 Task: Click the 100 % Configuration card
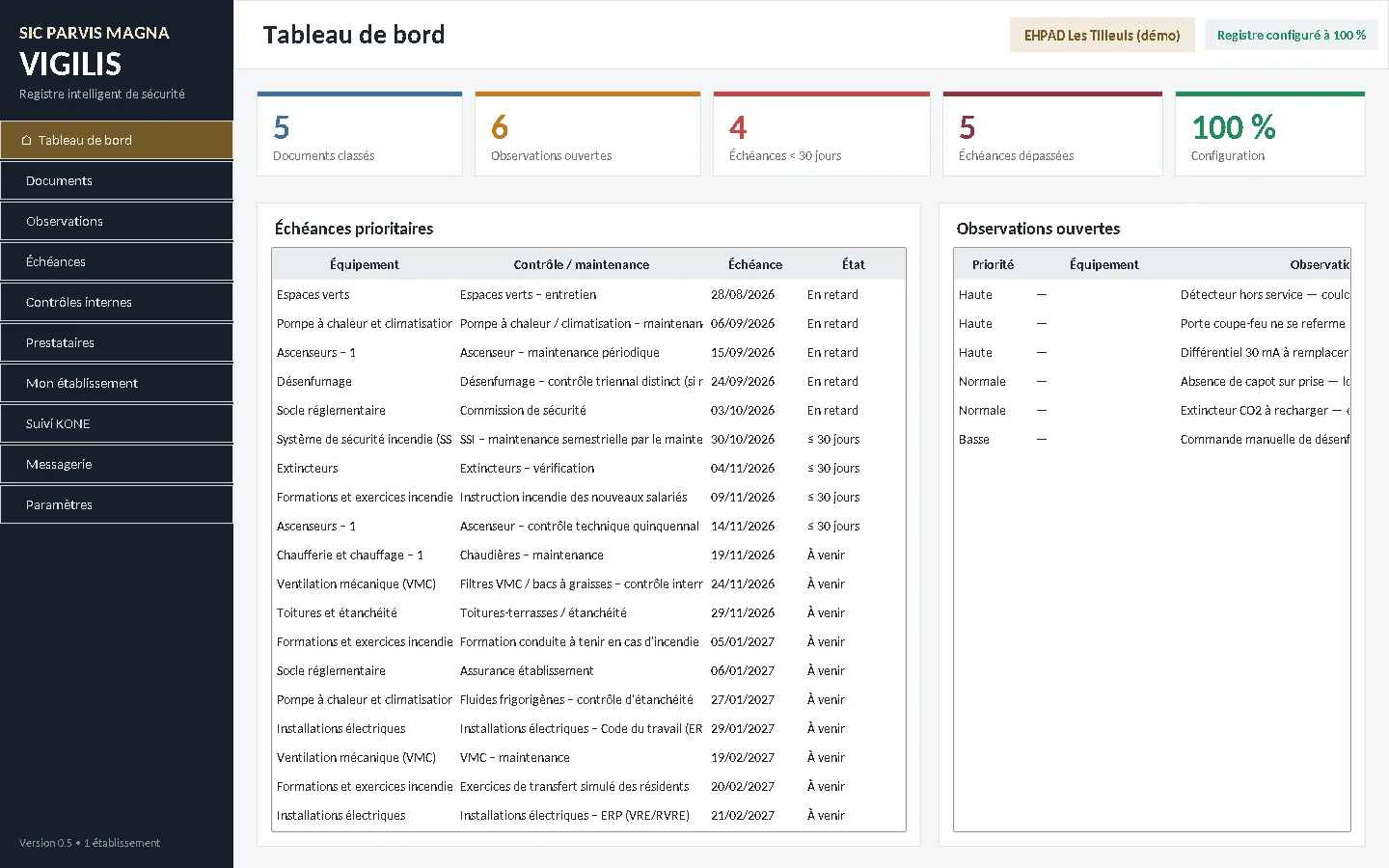[x=1270, y=134]
